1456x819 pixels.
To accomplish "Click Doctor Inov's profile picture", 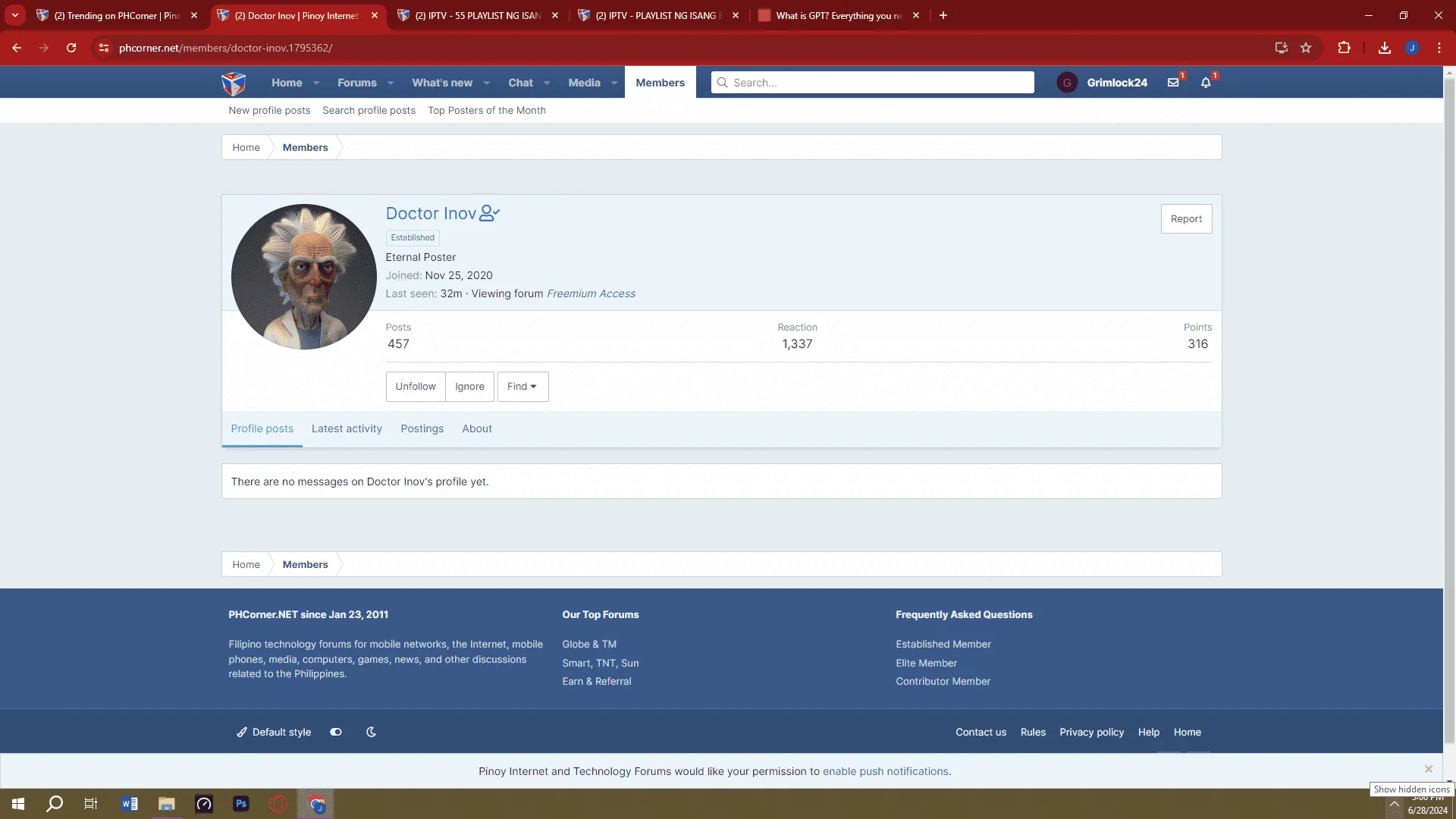I will [x=304, y=277].
